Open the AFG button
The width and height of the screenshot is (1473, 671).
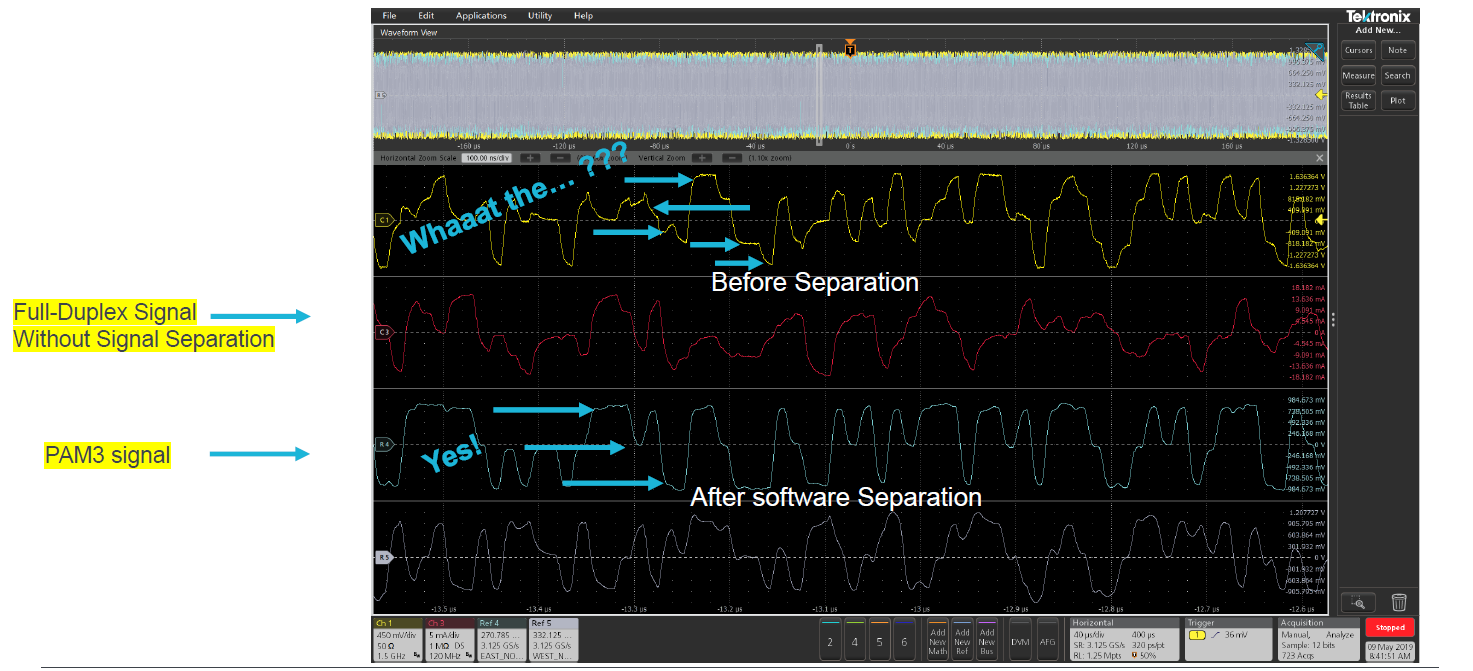pyautogui.click(x=1048, y=637)
